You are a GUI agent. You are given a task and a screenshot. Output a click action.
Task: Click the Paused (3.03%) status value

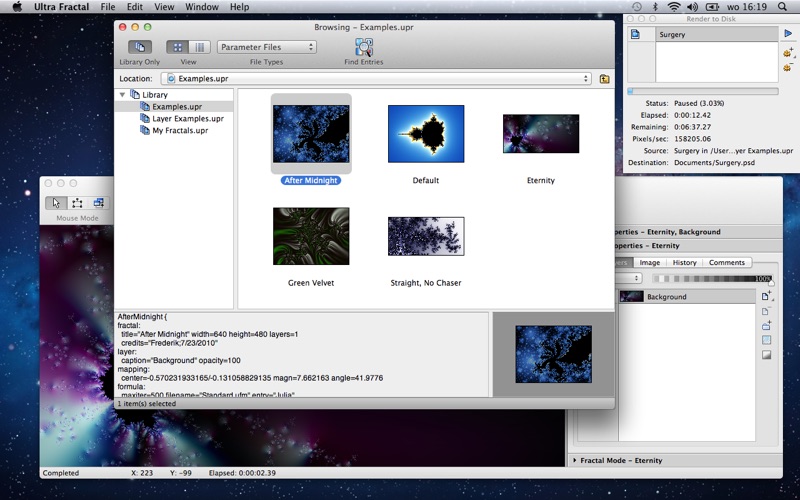pos(699,103)
